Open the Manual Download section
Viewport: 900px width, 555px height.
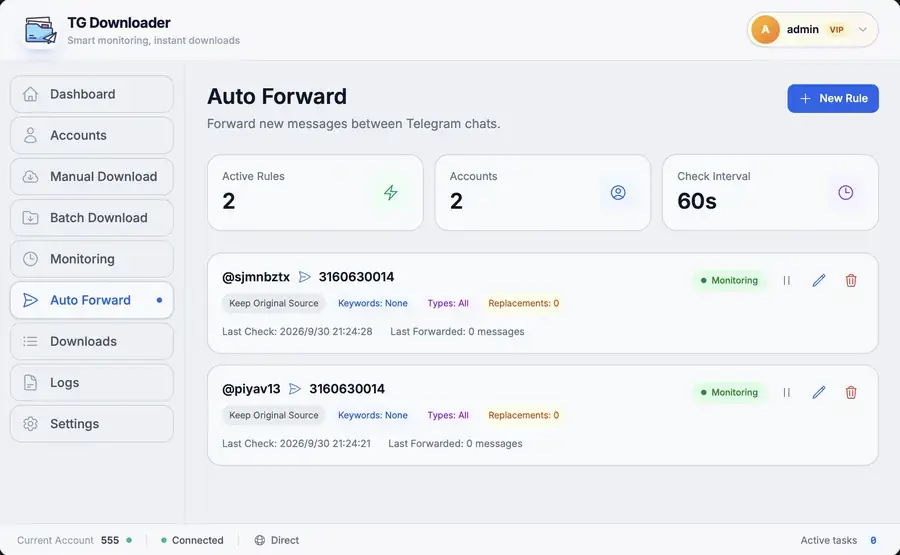tap(92, 177)
